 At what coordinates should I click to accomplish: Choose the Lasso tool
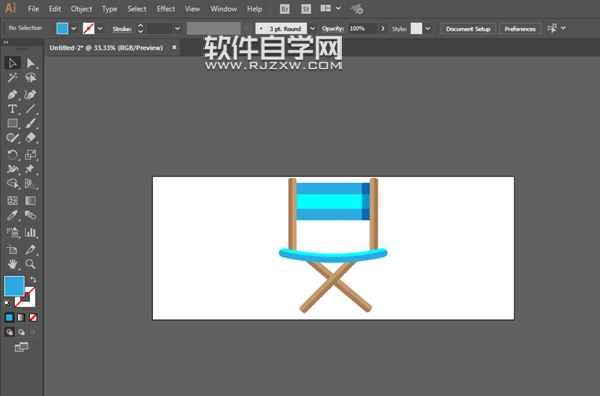pyautogui.click(x=30, y=78)
